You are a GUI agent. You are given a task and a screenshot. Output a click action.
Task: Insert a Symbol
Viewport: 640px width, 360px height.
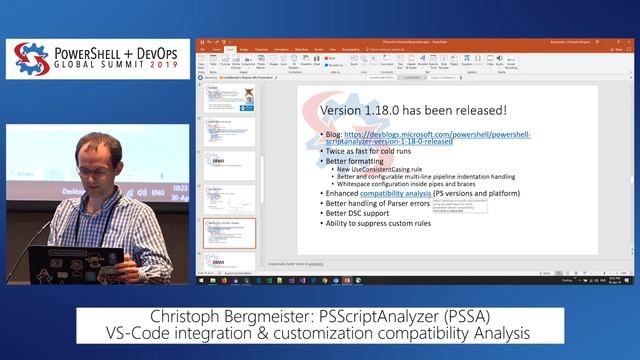pyautogui.click(x=478, y=61)
